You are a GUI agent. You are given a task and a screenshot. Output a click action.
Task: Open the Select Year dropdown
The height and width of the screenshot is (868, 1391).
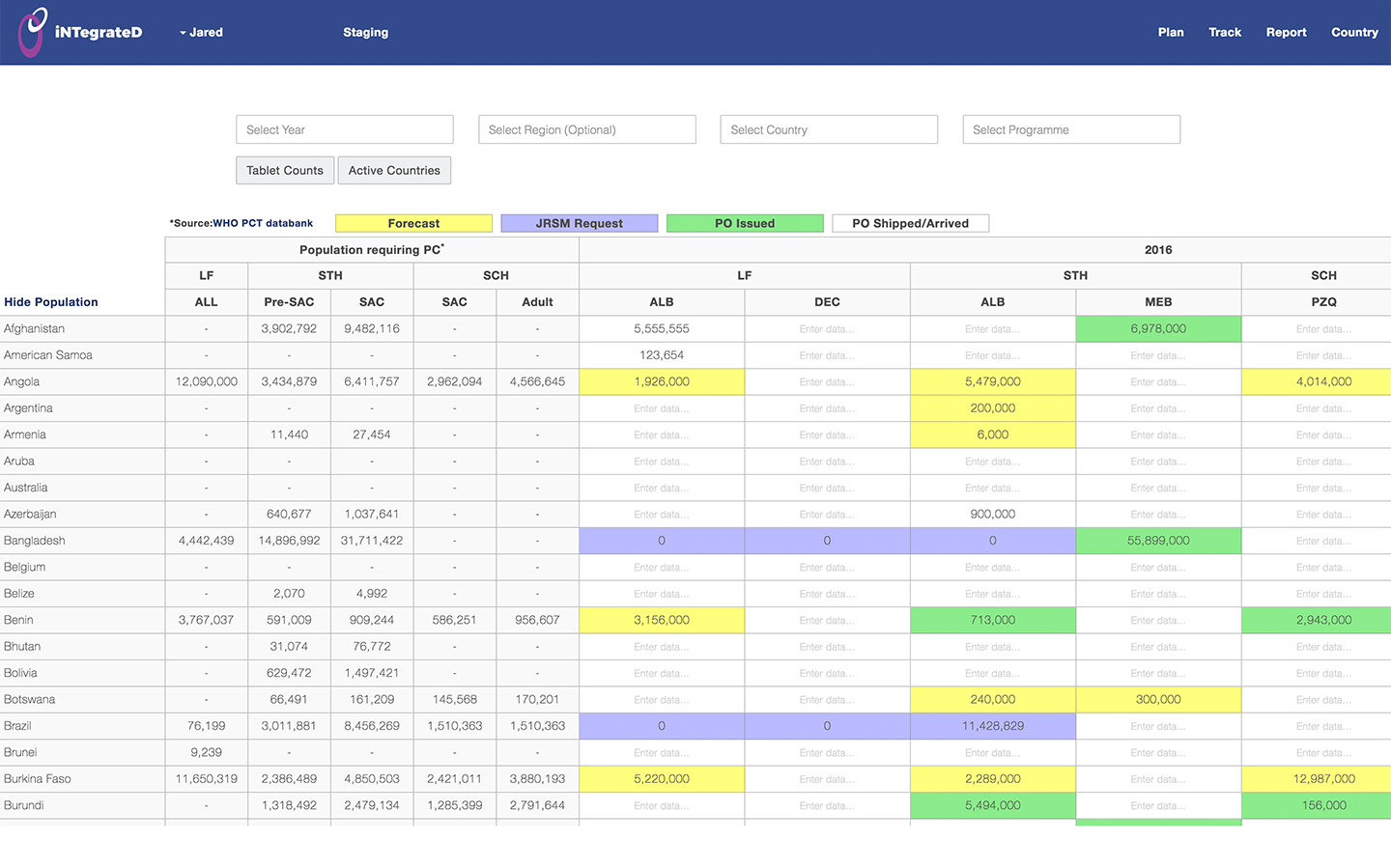(345, 129)
